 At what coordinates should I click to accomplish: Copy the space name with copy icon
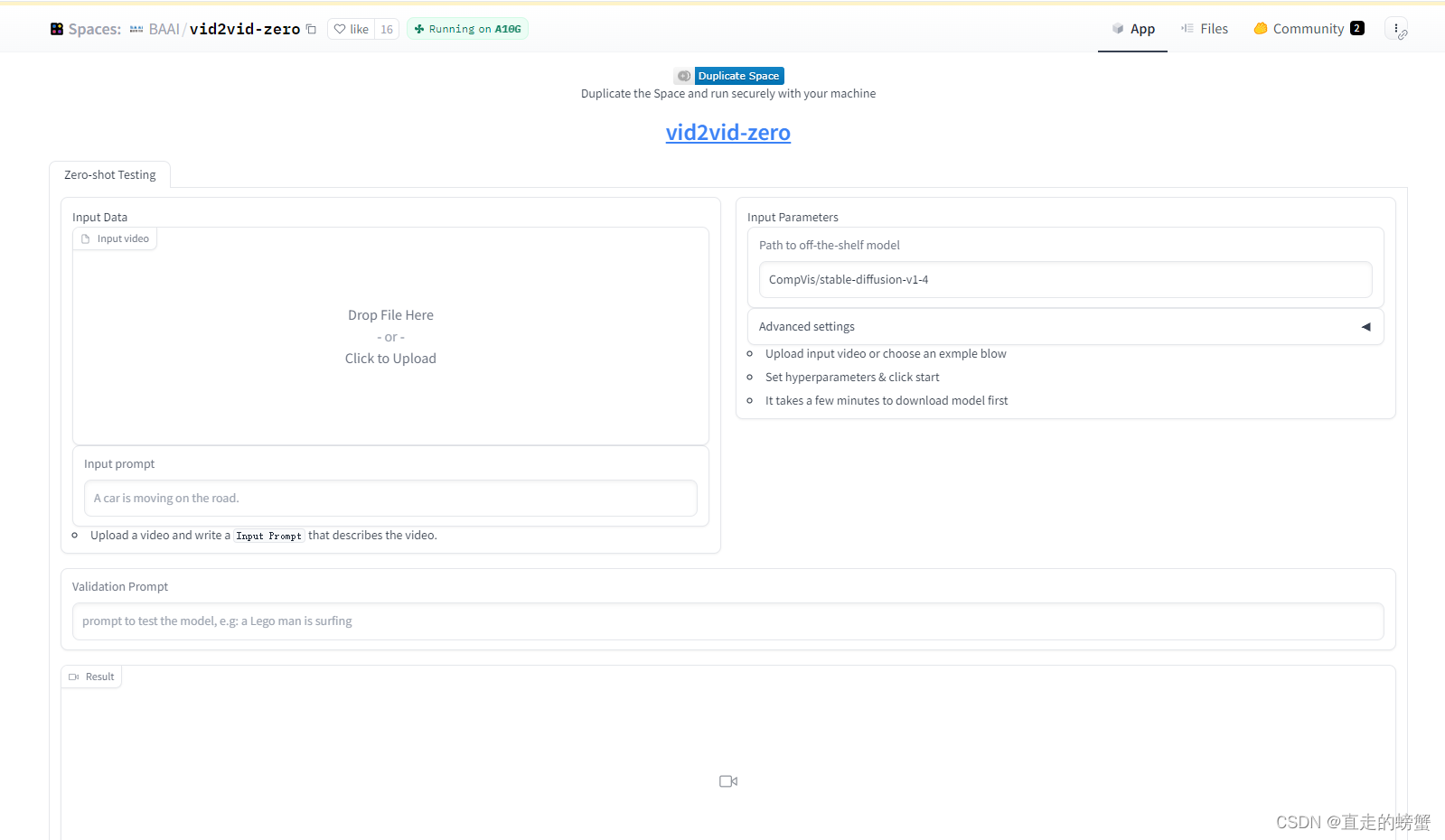click(x=311, y=29)
